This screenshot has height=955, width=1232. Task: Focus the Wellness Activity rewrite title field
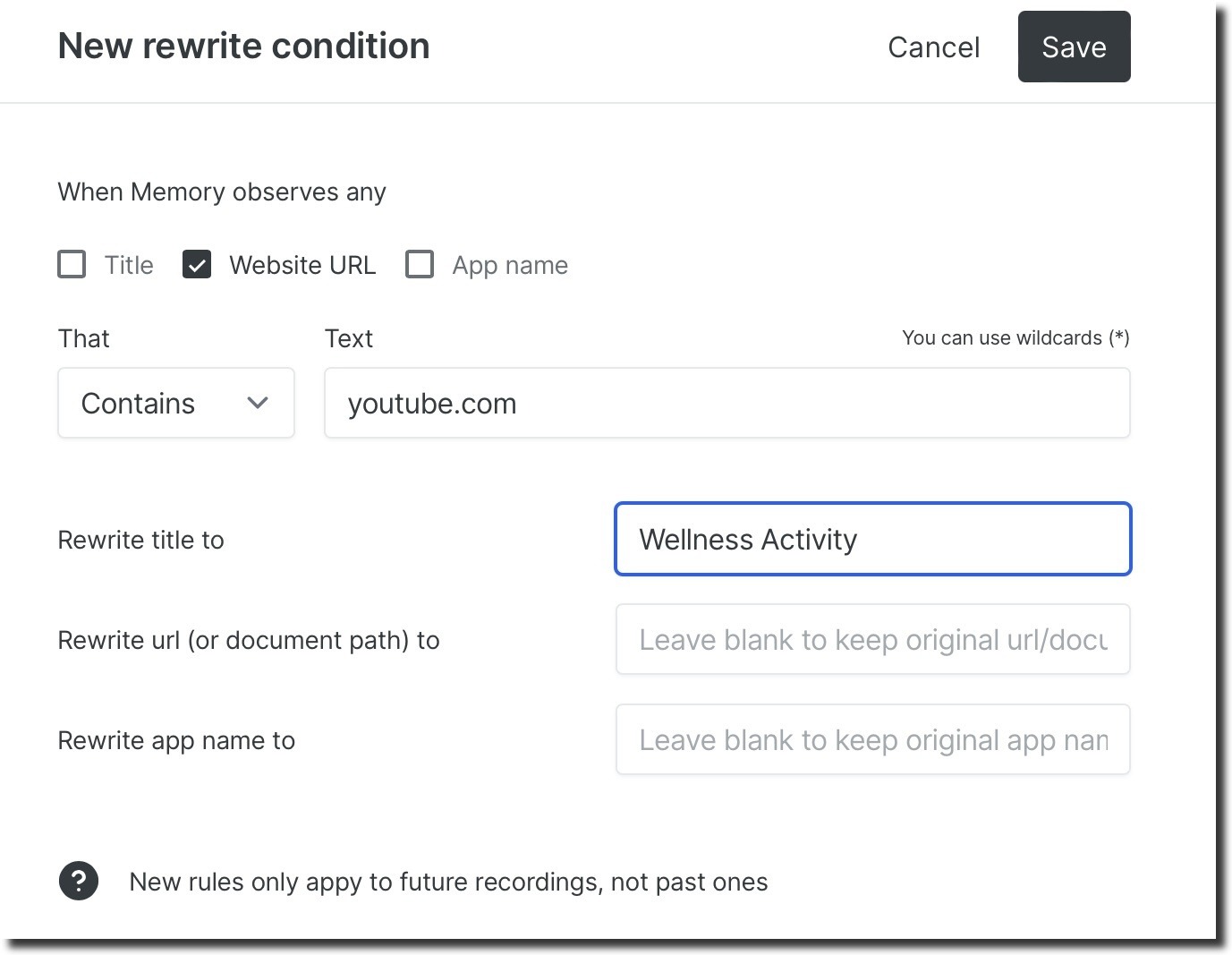click(x=872, y=539)
